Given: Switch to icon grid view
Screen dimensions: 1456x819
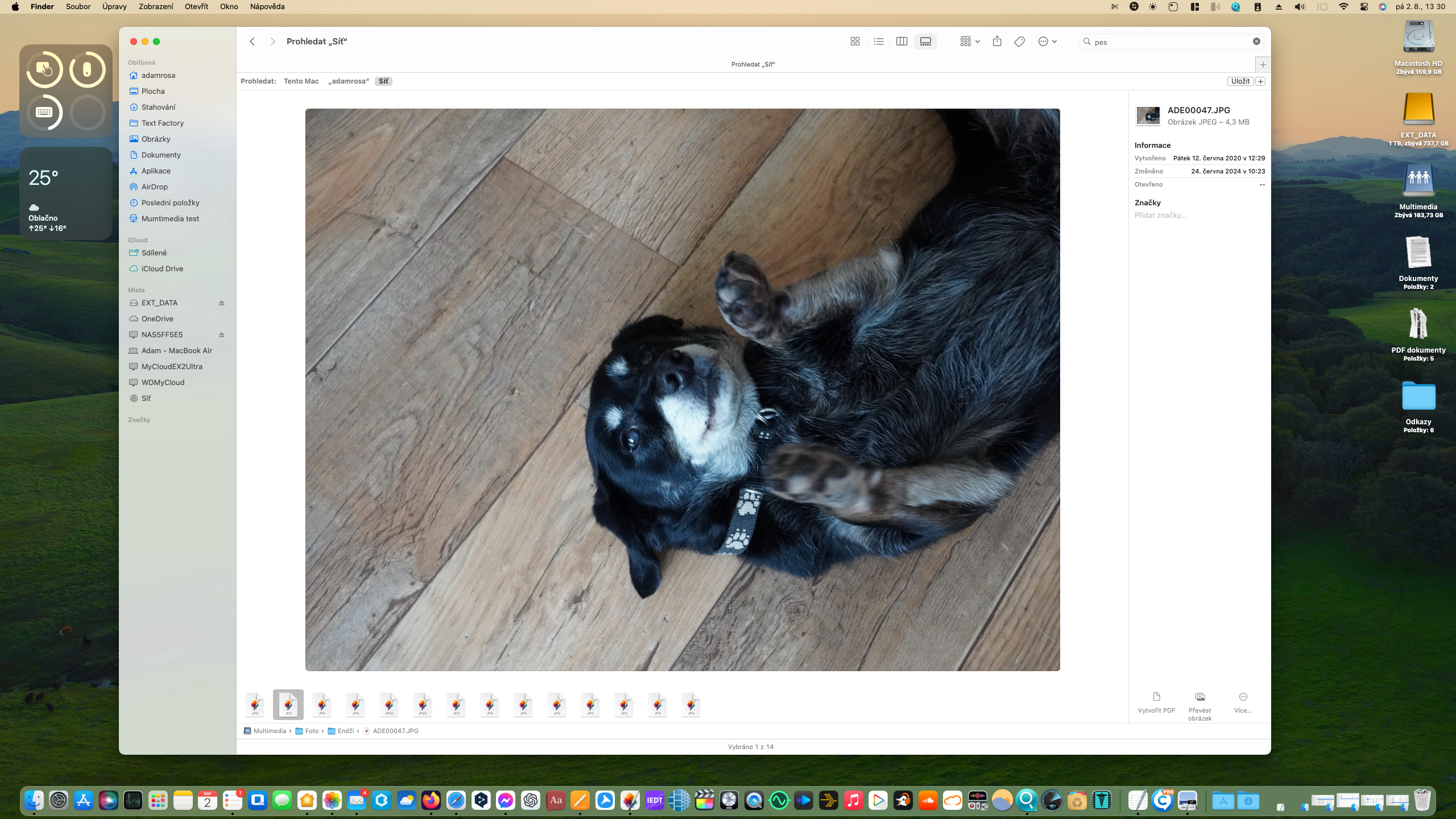Looking at the screenshot, I should (855, 42).
